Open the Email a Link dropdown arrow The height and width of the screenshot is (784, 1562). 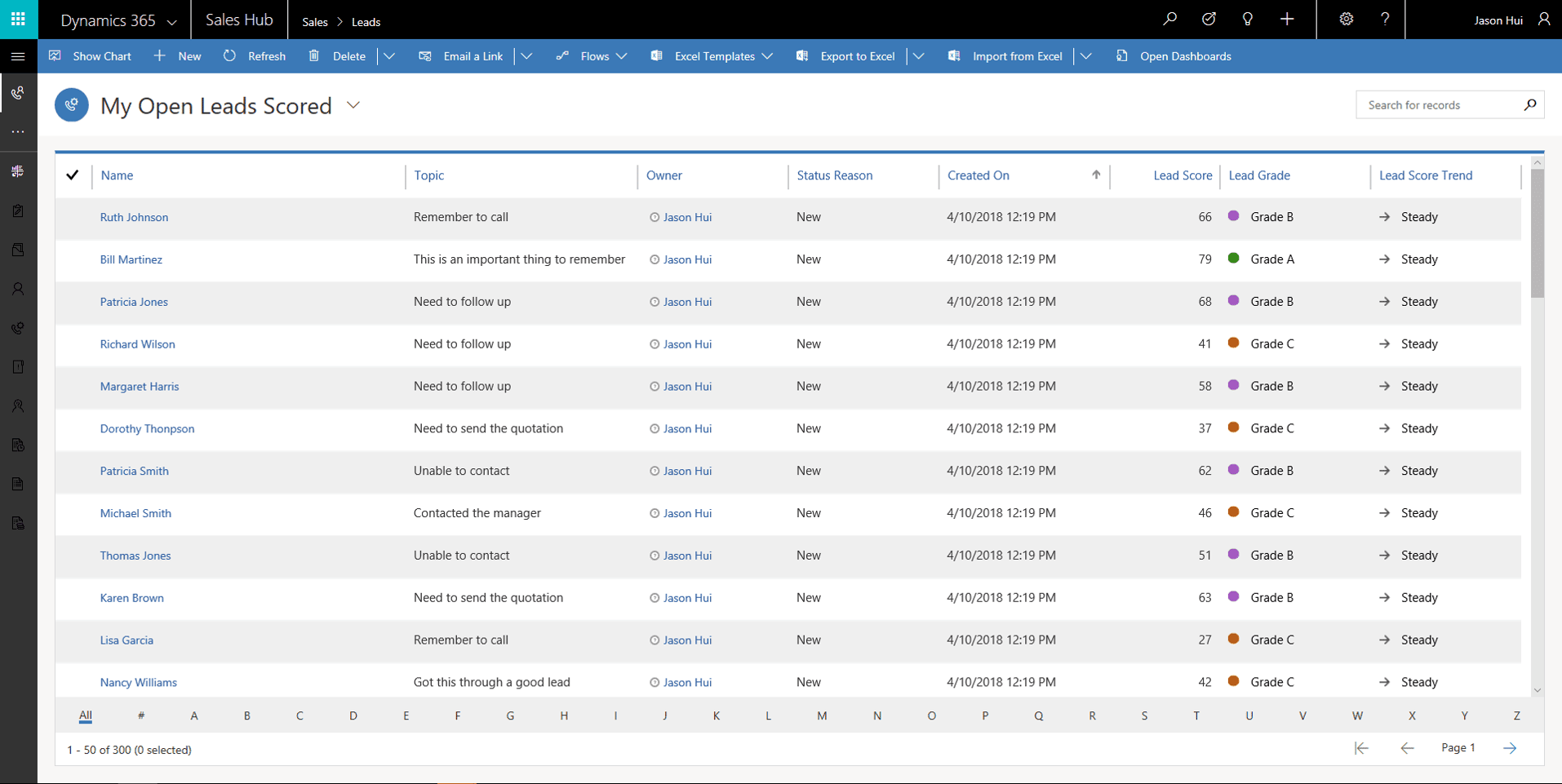526,56
